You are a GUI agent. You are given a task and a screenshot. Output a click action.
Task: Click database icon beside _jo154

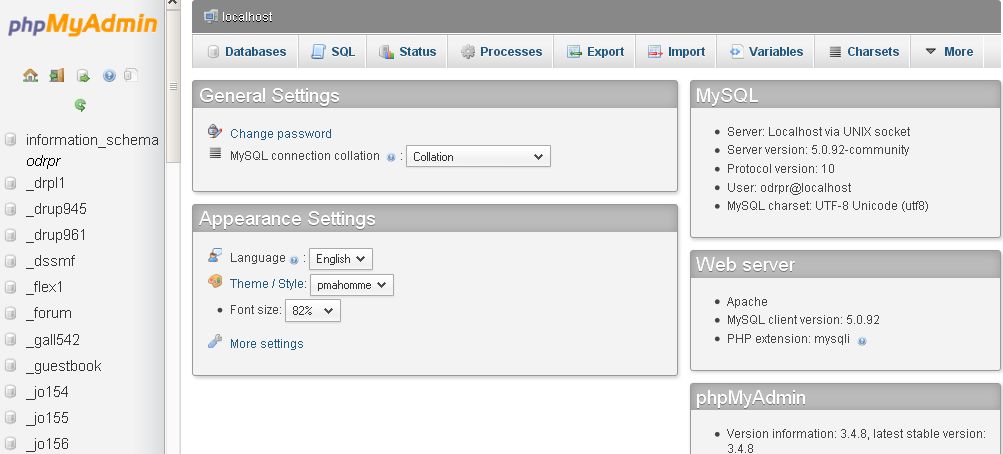click(10, 392)
